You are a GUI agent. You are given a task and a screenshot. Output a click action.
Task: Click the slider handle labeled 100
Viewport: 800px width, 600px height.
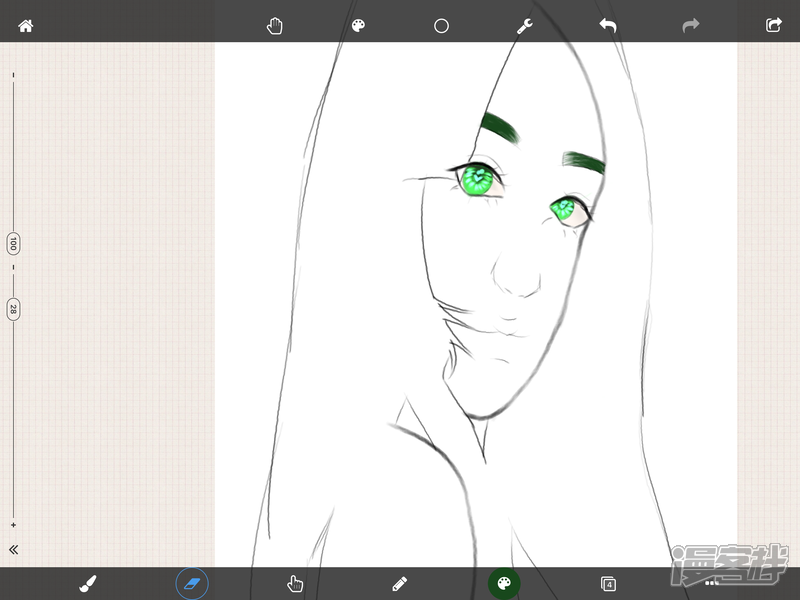[13, 243]
